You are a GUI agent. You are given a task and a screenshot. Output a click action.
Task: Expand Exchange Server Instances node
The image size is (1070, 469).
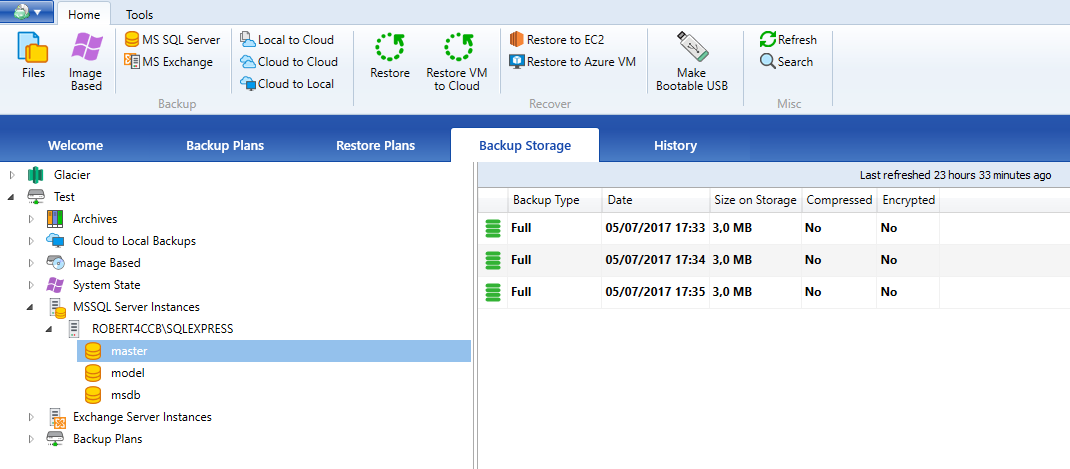[31, 416]
